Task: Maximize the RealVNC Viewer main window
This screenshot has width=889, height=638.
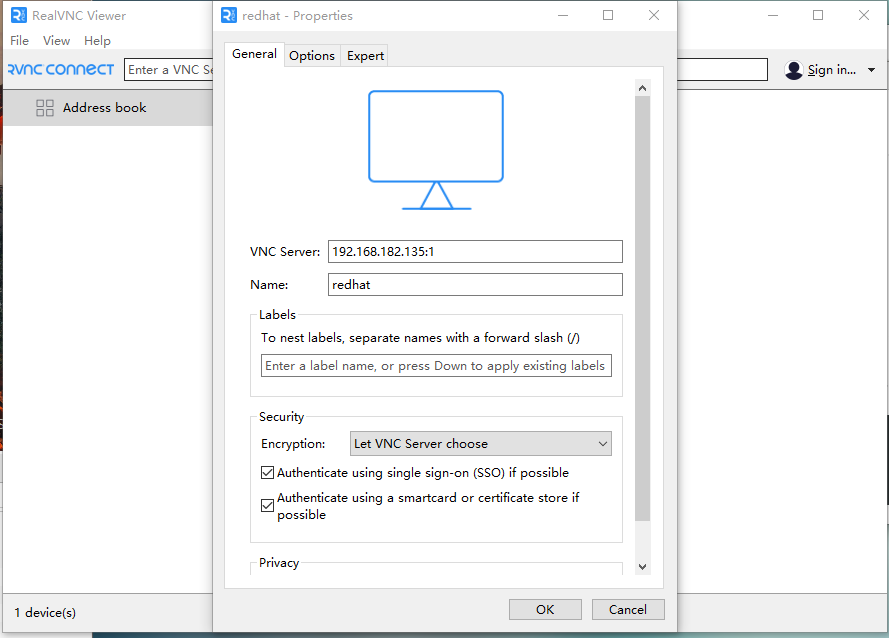Action: click(x=818, y=15)
